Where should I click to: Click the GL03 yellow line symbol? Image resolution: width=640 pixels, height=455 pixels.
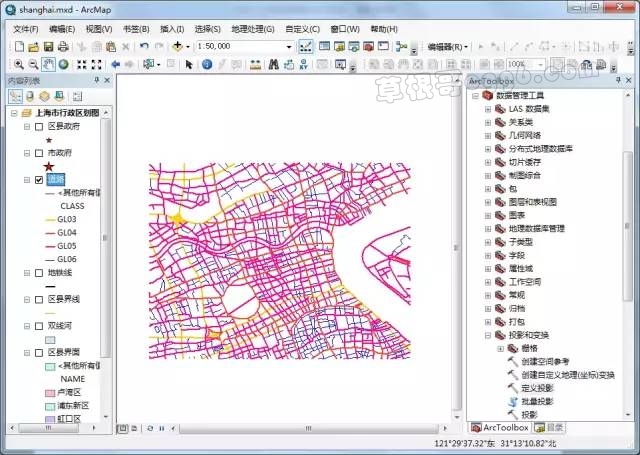pyautogui.click(x=50, y=220)
